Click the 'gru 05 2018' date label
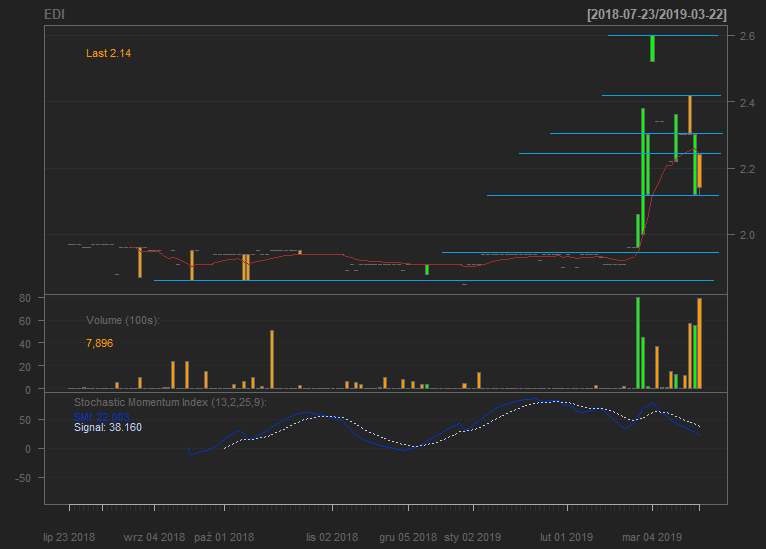This screenshot has height=549, width=766. (x=408, y=537)
